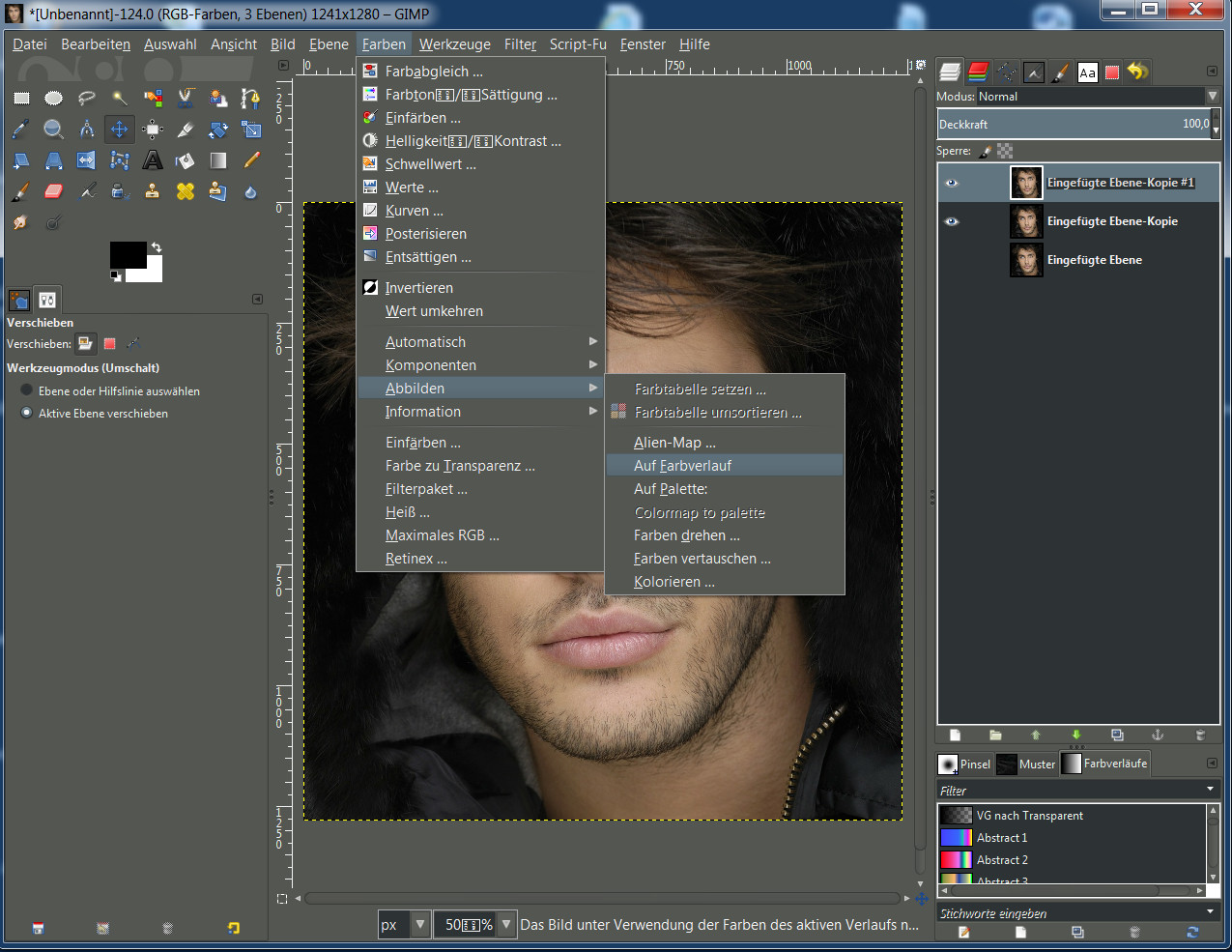1232x952 pixels.
Task: Click the black foreground color swatch
Action: (127, 254)
